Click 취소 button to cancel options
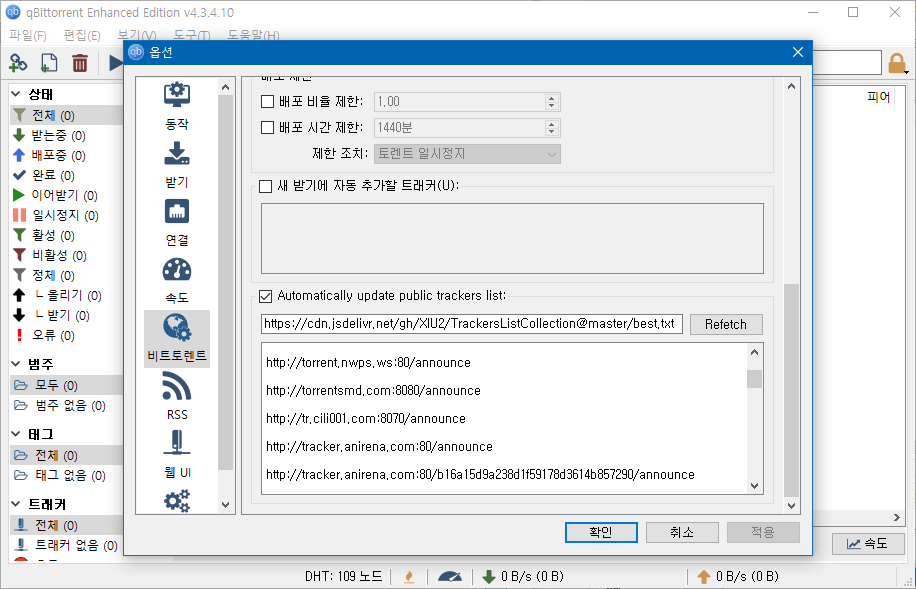Image resolution: width=916 pixels, height=589 pixels. click(x=682, y=532)
